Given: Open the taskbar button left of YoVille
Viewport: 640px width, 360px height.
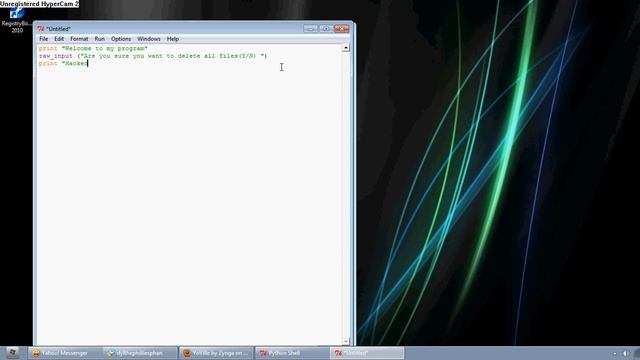Looking at the screenshot, I should [140, 353].
